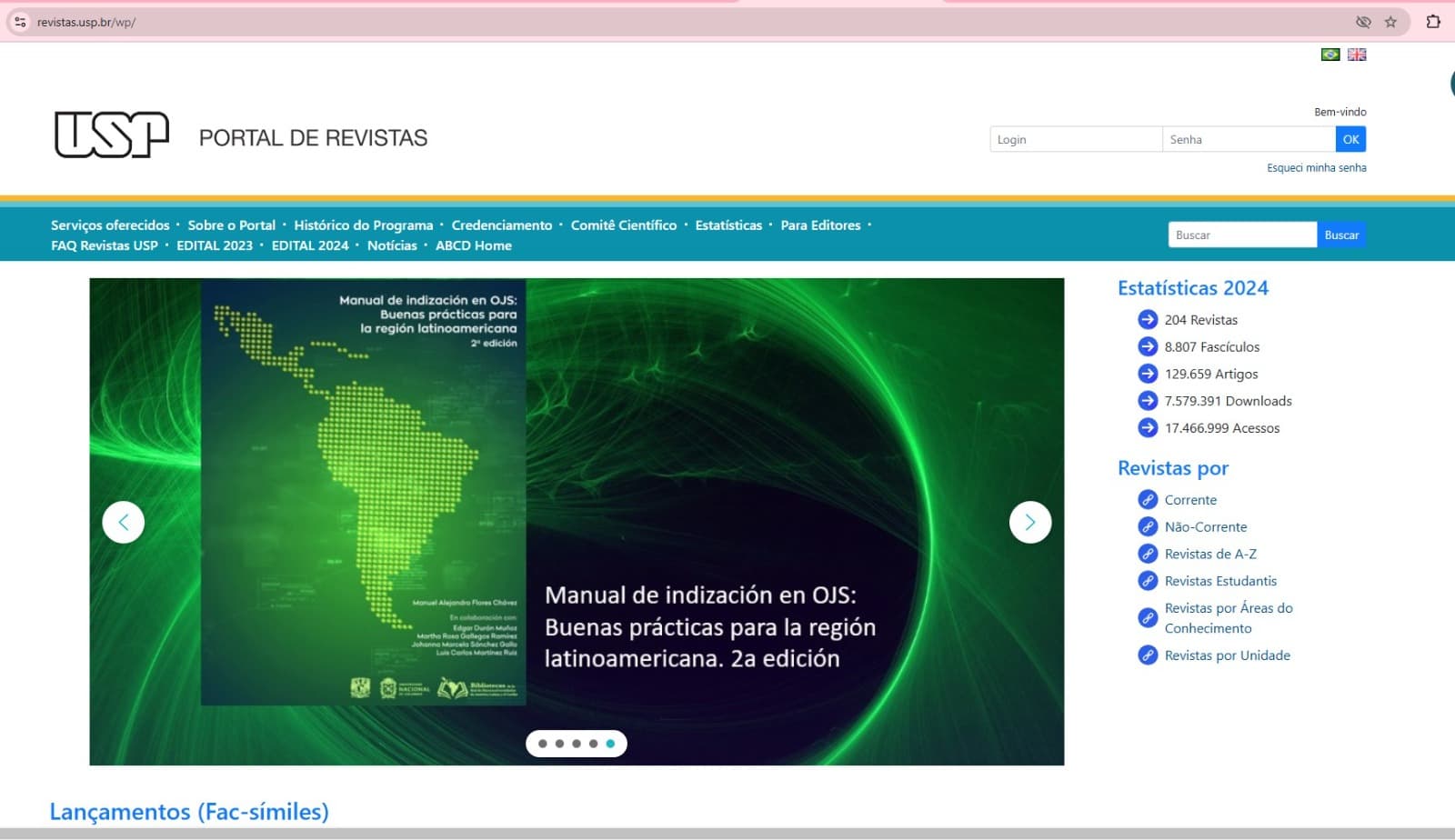The height and width of the screenshot is (840, 1455).
Task: Switch language with the Brazilian flag icon
Action: [x=1330, y=55]
